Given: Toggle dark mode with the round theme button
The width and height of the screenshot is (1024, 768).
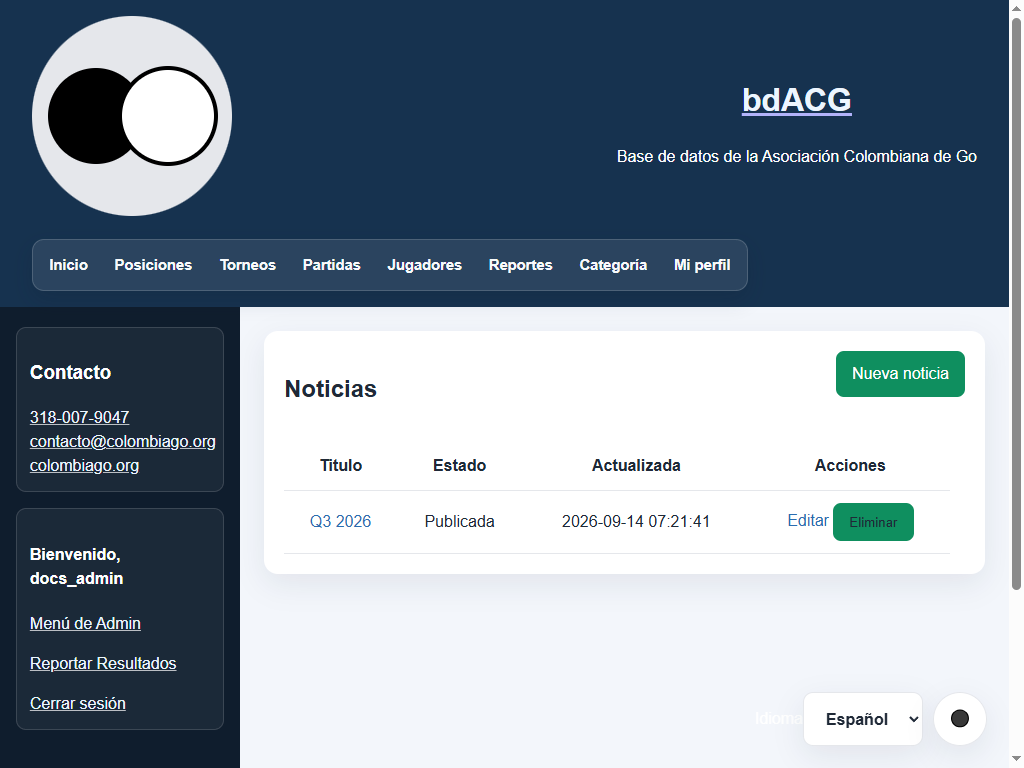Looking at the screenshot, I should point(959,718).
